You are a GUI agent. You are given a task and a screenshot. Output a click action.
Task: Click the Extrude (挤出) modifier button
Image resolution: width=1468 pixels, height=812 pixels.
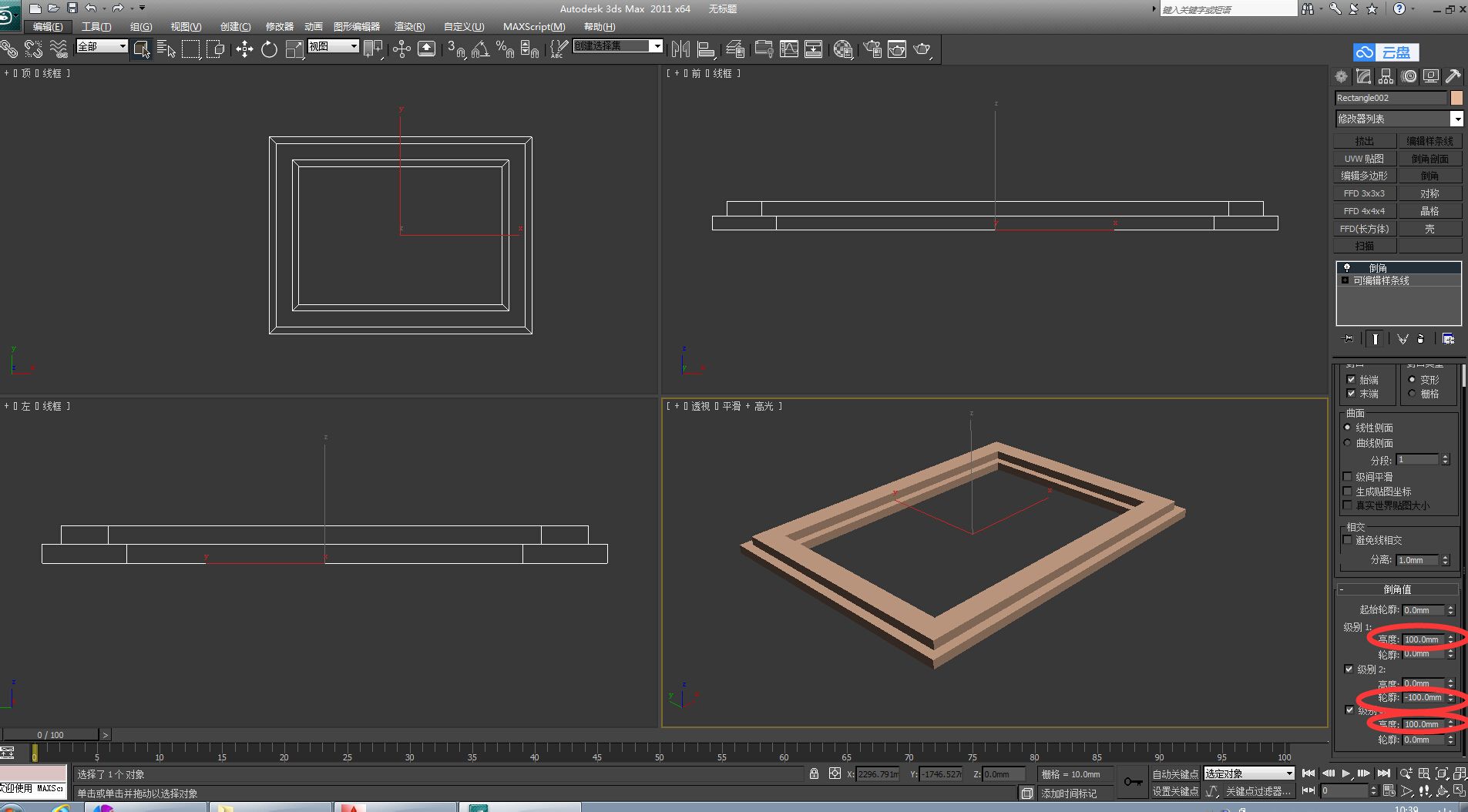pos(1365,141)
